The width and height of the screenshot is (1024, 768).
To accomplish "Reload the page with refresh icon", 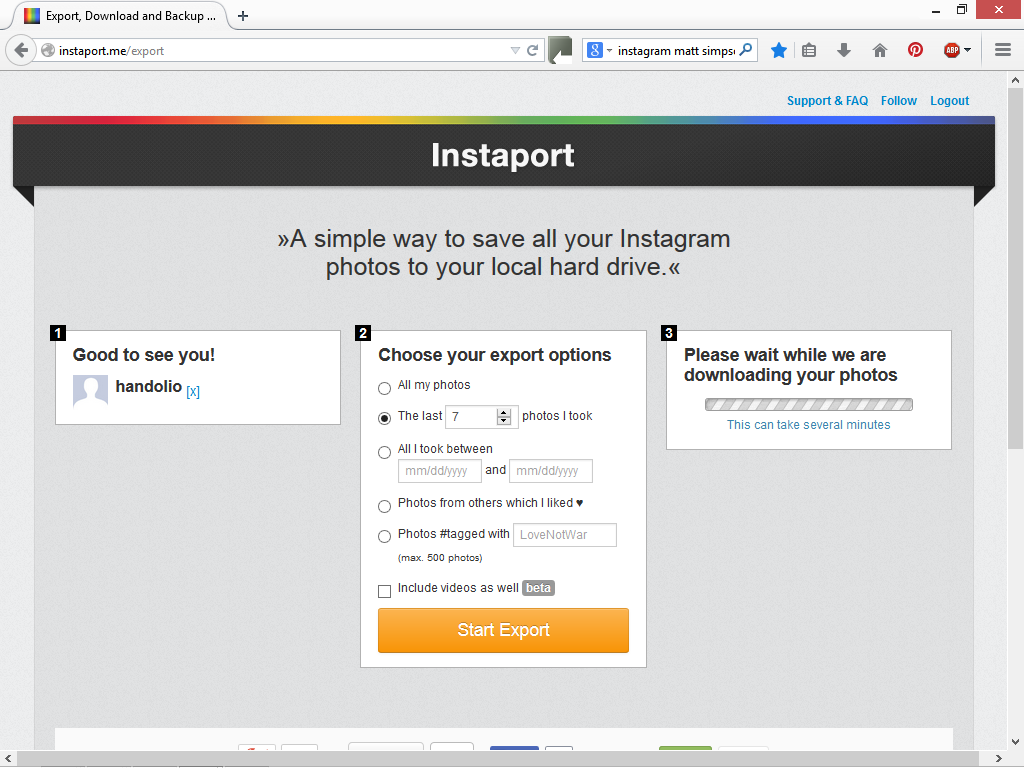I will 532,50.
